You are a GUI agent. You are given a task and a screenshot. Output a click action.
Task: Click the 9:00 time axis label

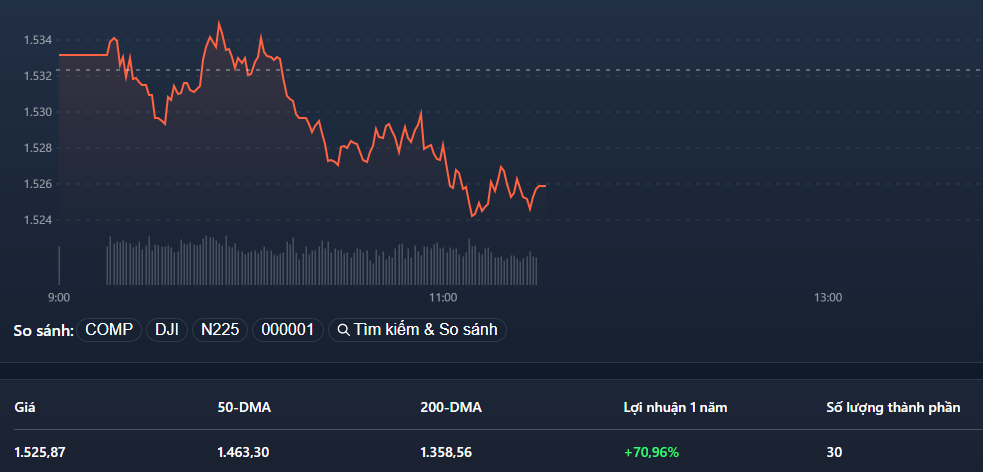tap(59, 297)
